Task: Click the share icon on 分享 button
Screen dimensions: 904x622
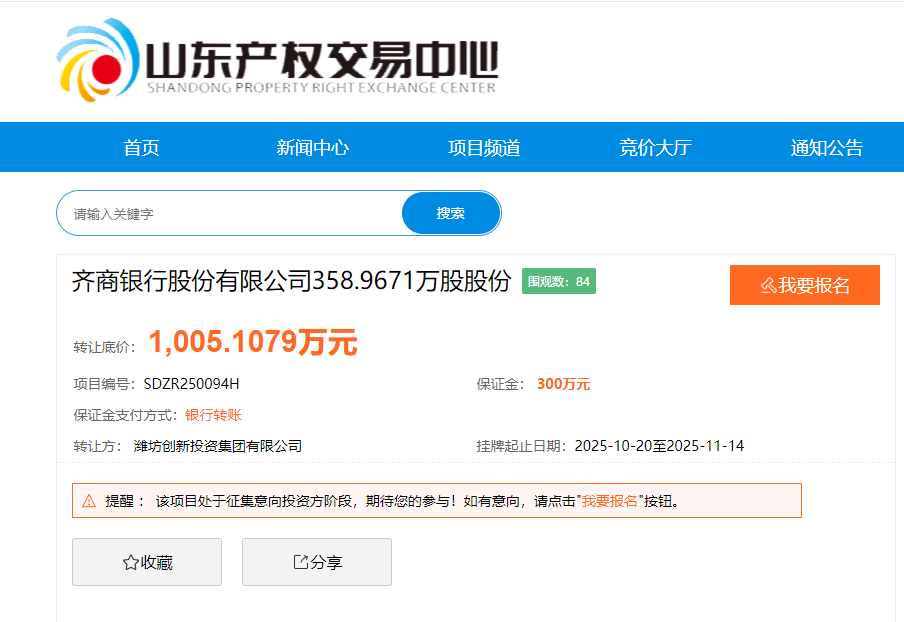Action: (x=300, y=562)
